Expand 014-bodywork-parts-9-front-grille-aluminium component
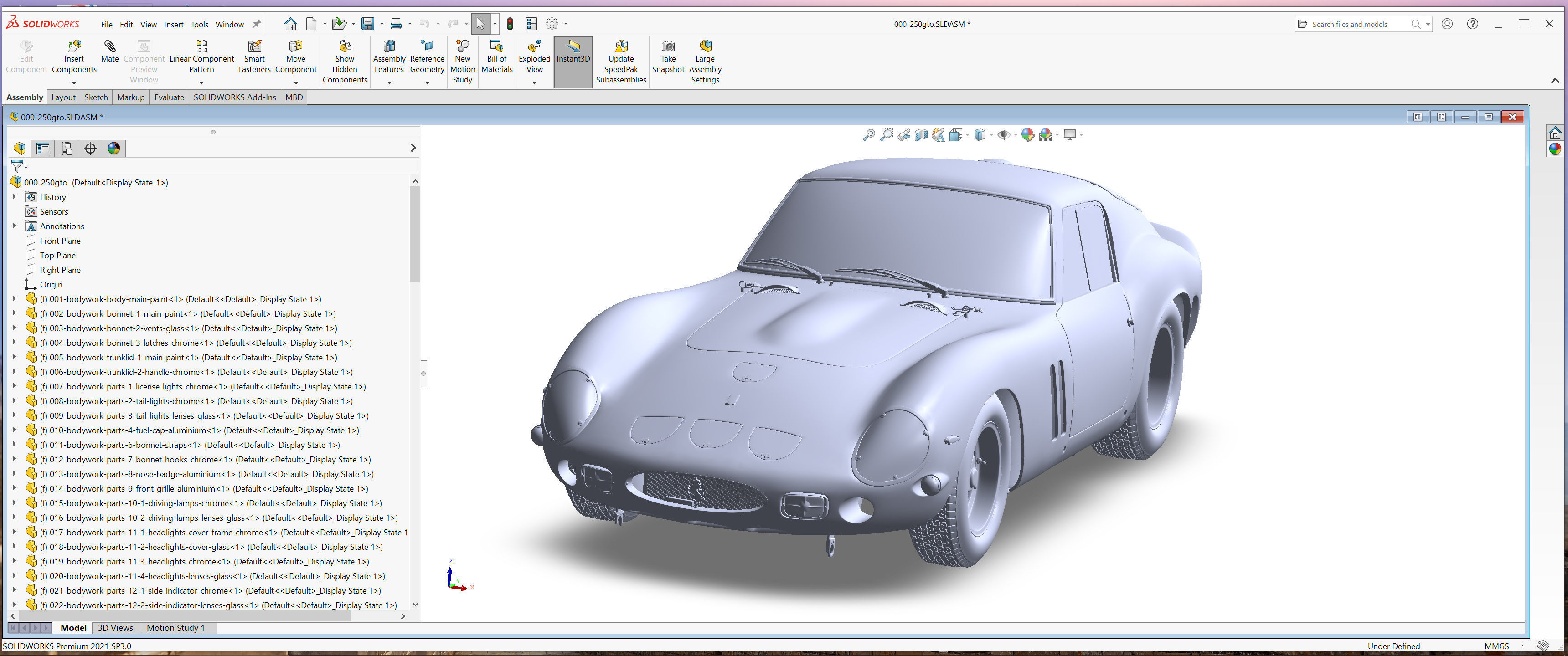This screenshot has height=656, width=1568. pos(15,488)
